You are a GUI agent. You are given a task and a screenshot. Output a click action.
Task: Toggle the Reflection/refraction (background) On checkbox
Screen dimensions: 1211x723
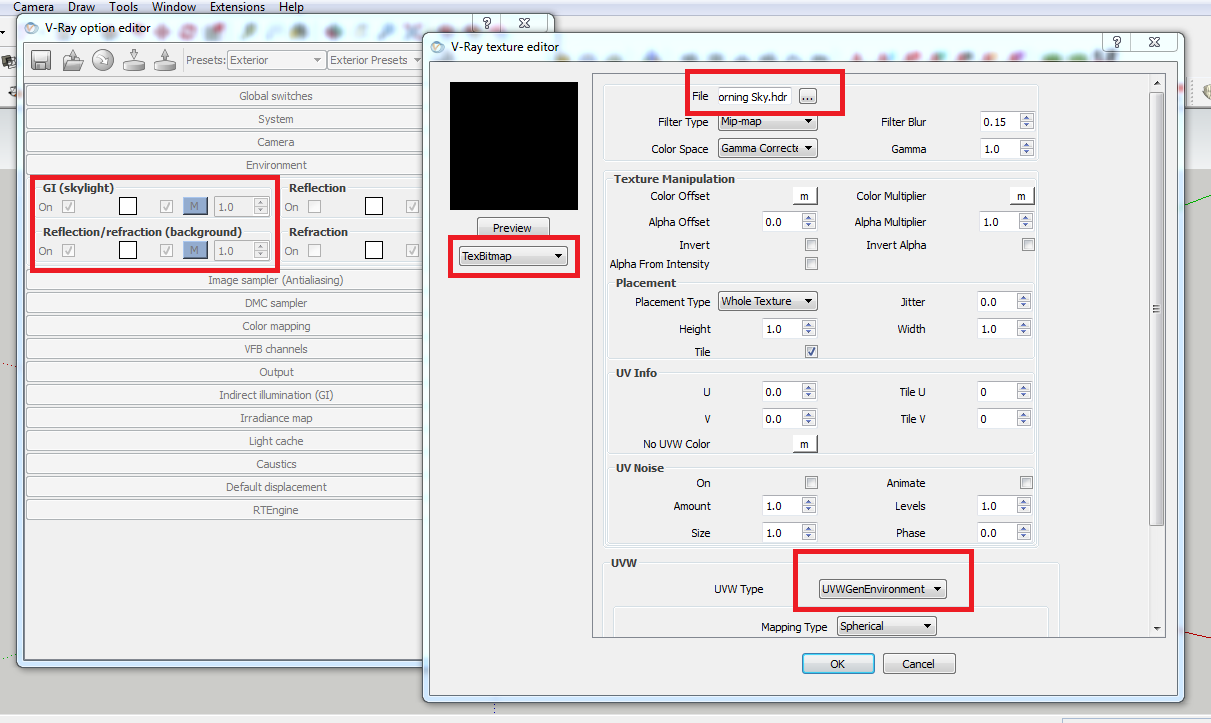68,251
